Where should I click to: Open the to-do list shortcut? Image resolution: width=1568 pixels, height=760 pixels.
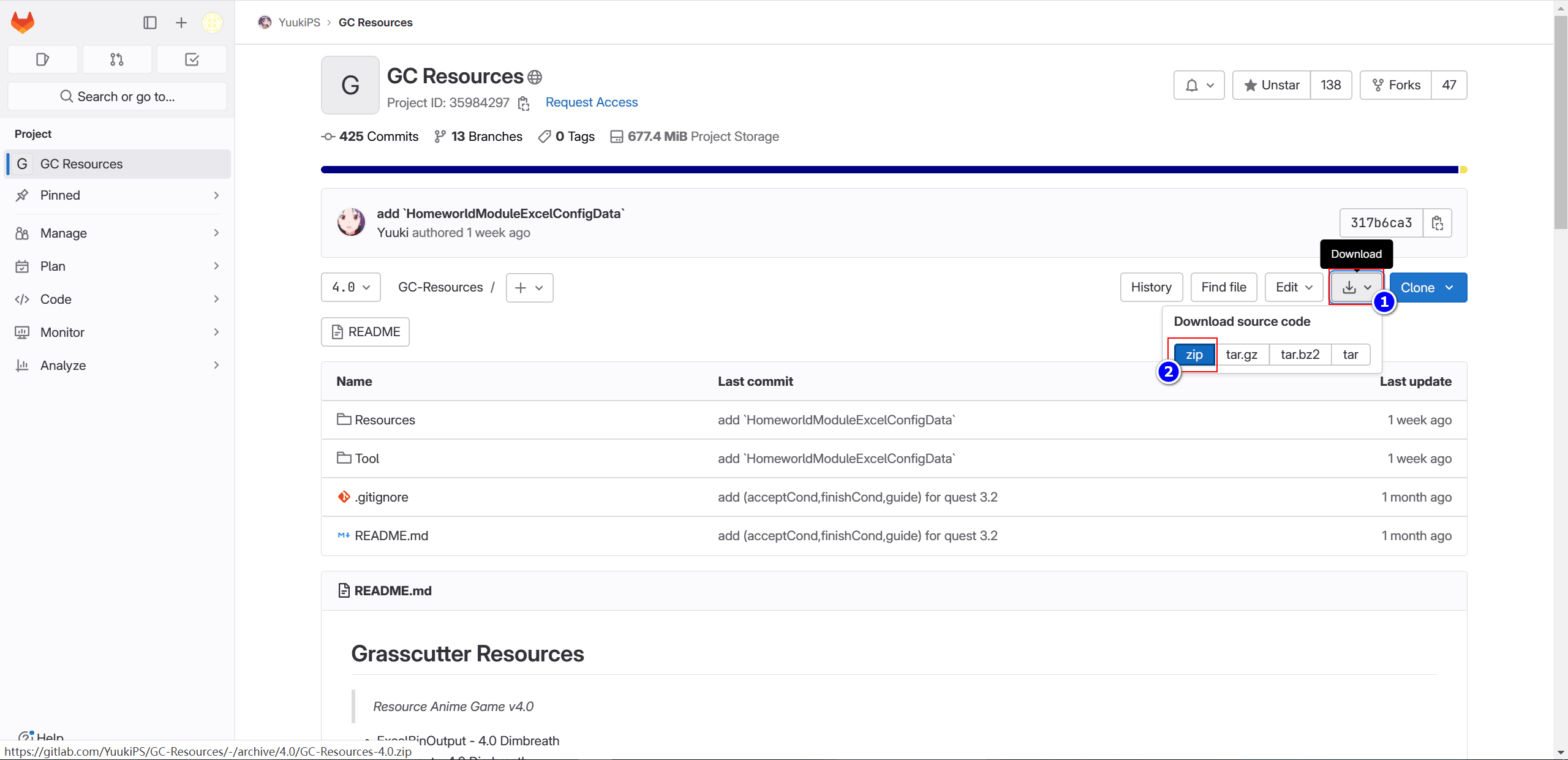(x=192, y=59)
